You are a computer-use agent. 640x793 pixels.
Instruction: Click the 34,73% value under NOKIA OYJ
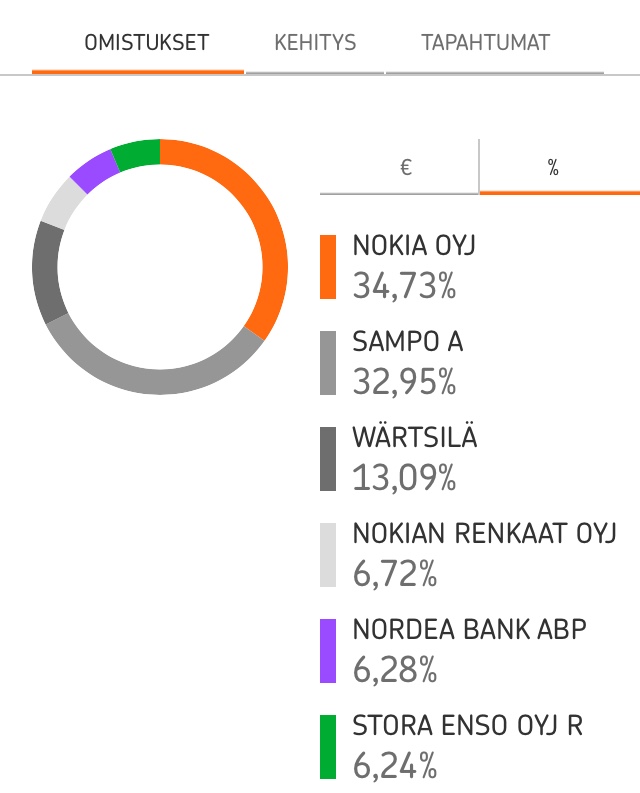pyautogui.click(x=404, y=286)
